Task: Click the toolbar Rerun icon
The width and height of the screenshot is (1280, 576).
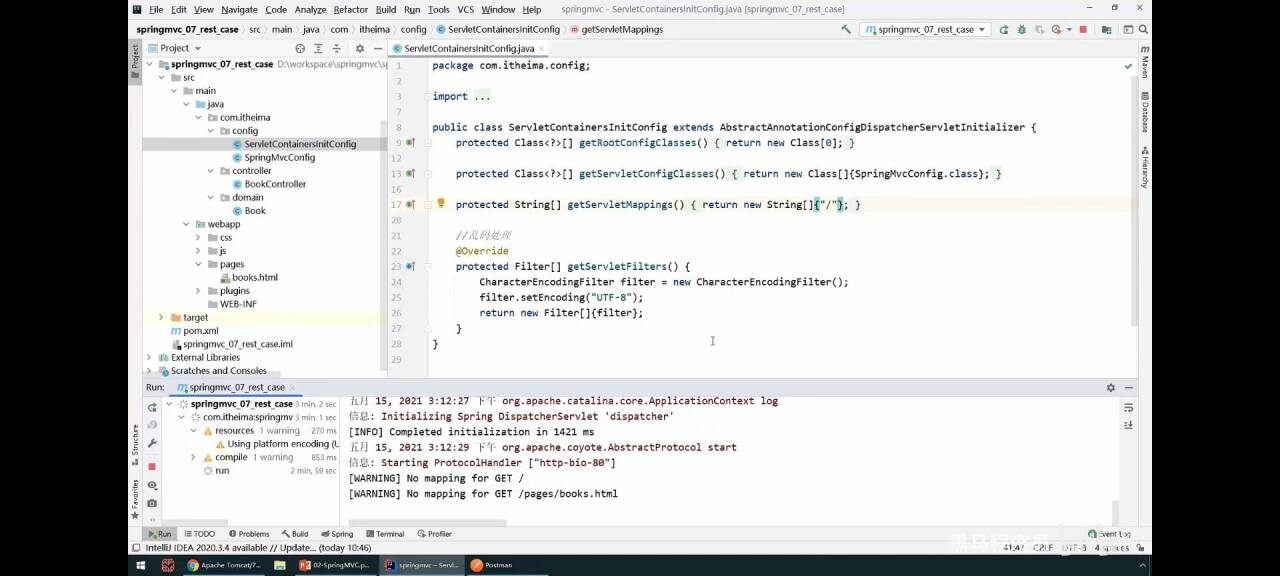Action: pyautogui.click(x=1004, y=30)
